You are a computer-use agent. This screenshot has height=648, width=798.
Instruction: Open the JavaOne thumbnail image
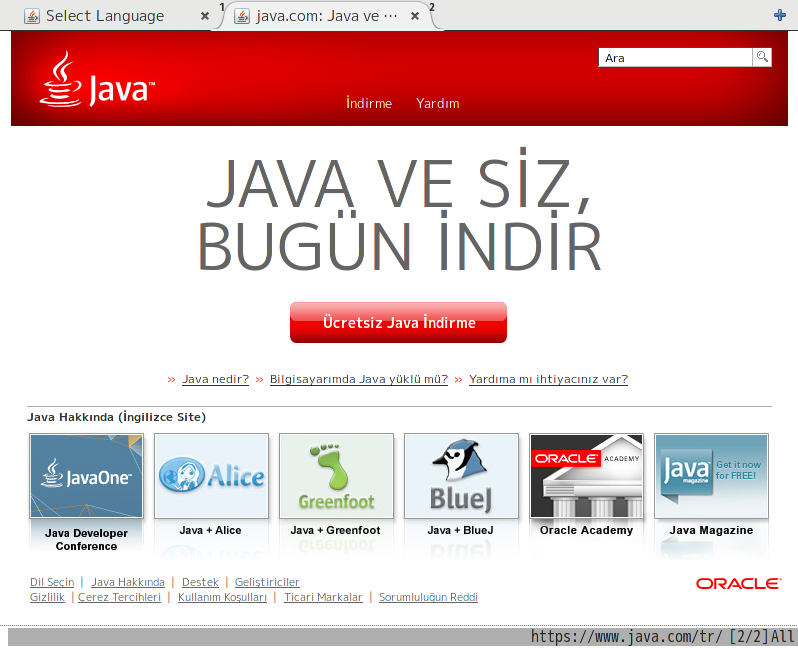87,476
